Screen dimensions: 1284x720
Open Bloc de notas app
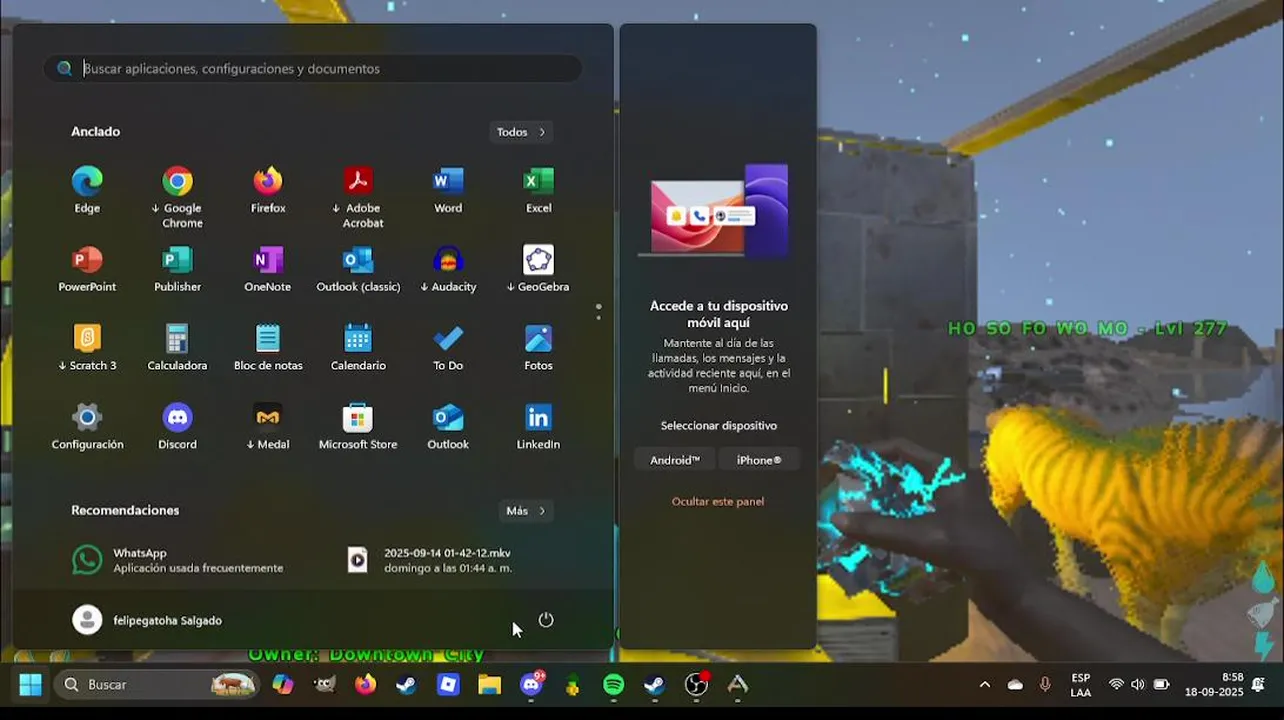pyautogui.click(x=268, y=348)
